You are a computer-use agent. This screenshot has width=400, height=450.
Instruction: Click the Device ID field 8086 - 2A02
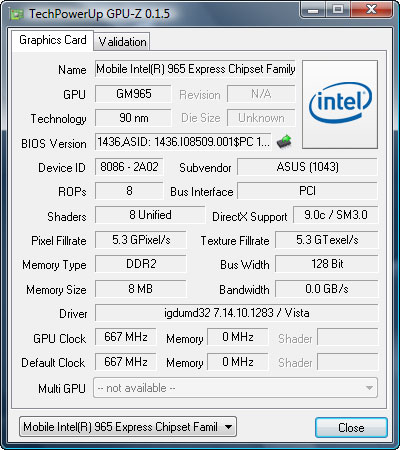pos(129,167)
